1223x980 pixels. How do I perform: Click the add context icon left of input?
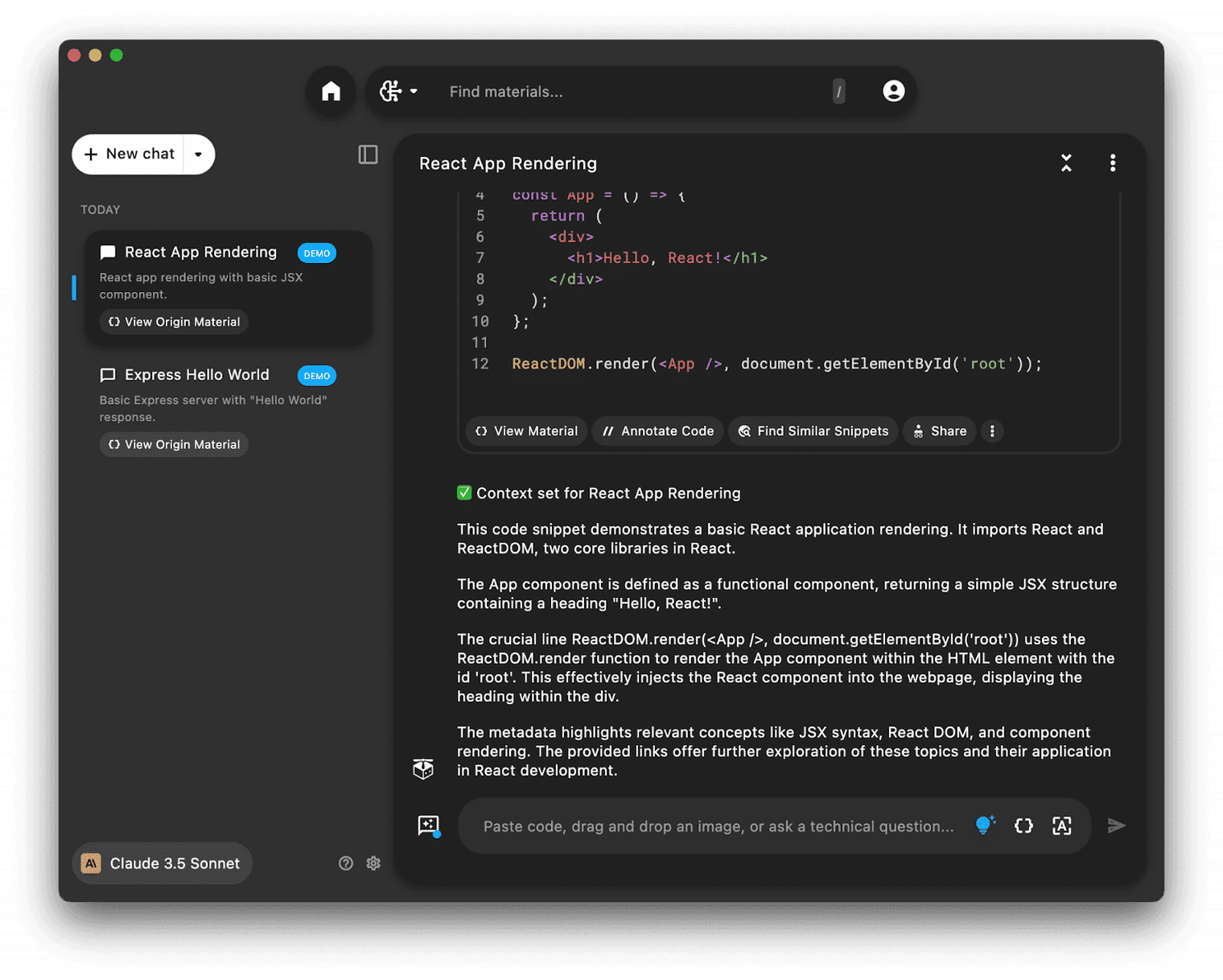tap(429, 826)
